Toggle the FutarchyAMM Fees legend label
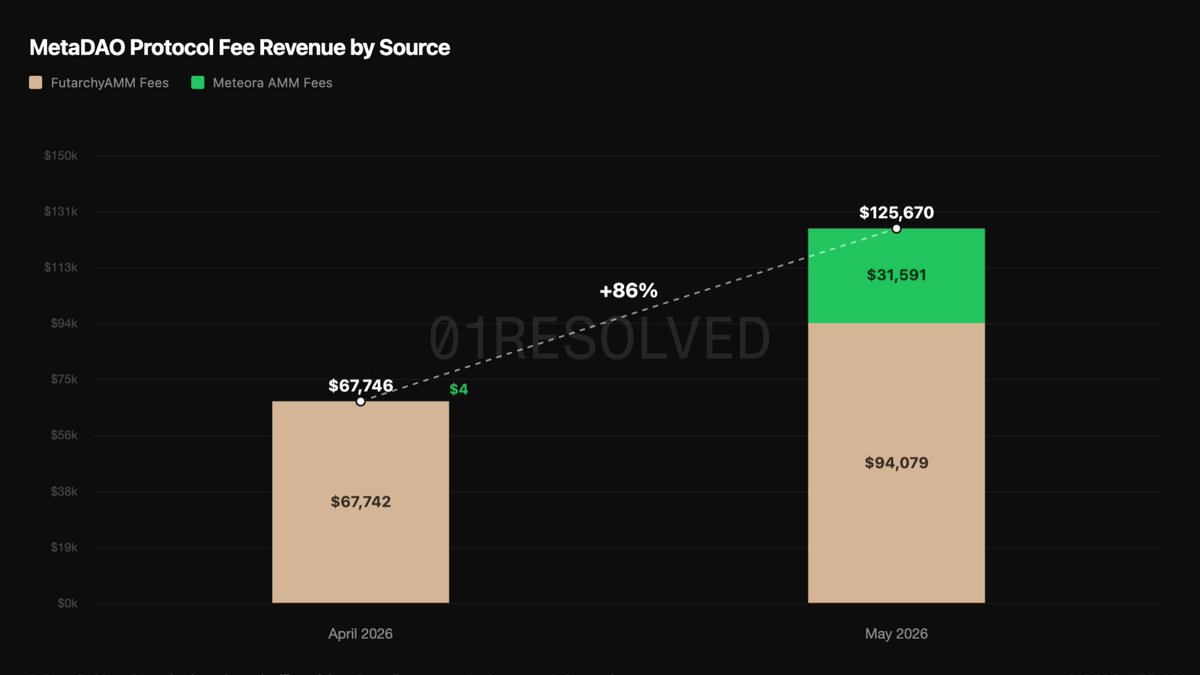Image resolution: width=1200 pixels, height=675 pixels. click(109, 83)
